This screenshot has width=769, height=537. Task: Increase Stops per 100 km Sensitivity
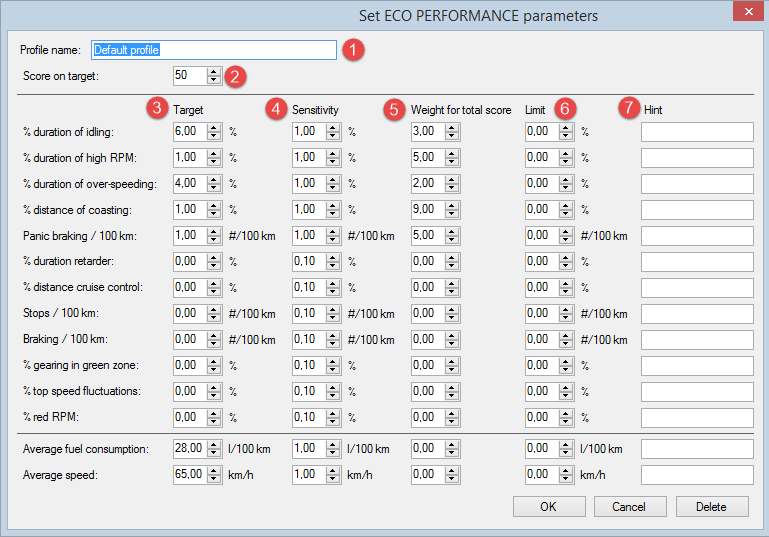(x=333, y=309)
